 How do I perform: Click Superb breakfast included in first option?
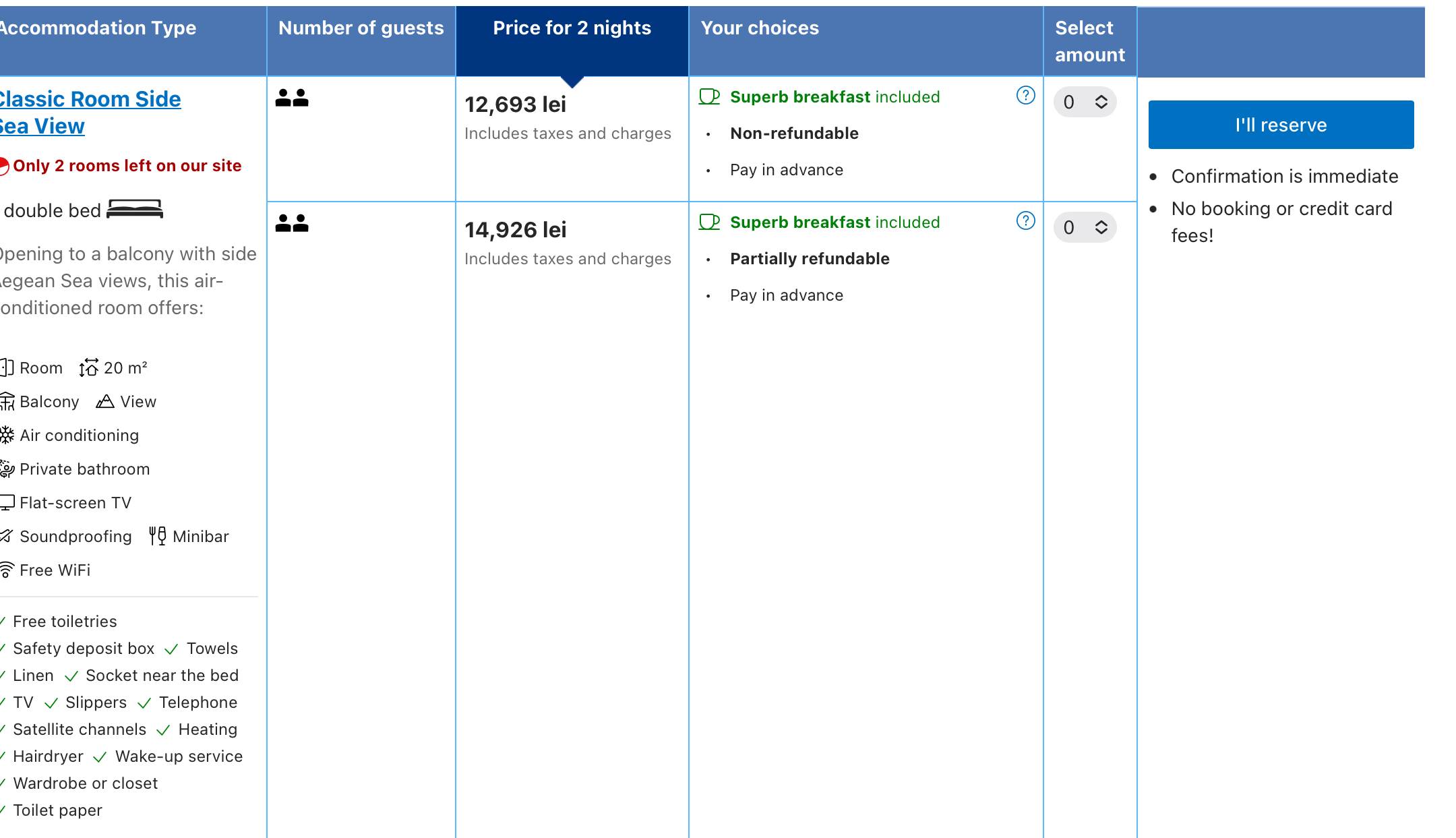[x=835, y=97]
